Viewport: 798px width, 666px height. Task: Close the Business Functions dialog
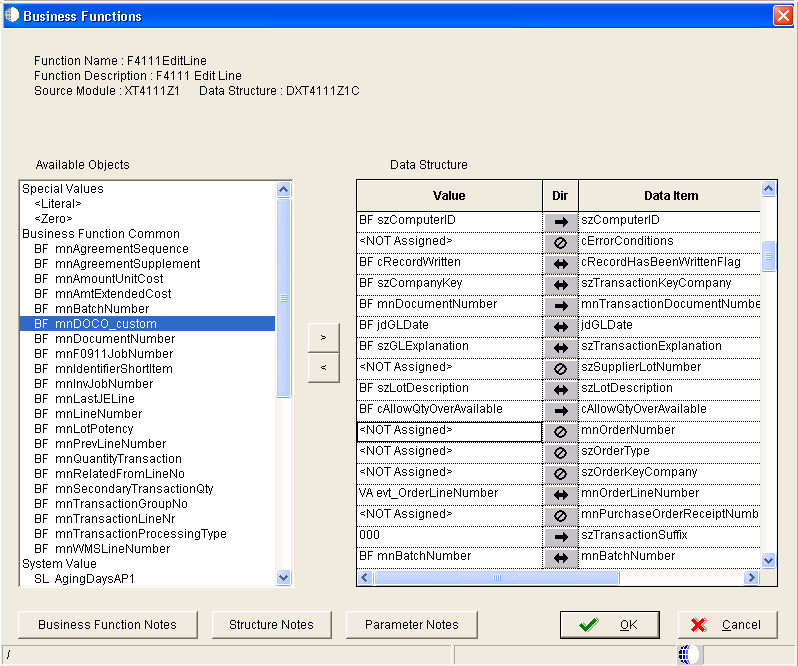point(783,15)
